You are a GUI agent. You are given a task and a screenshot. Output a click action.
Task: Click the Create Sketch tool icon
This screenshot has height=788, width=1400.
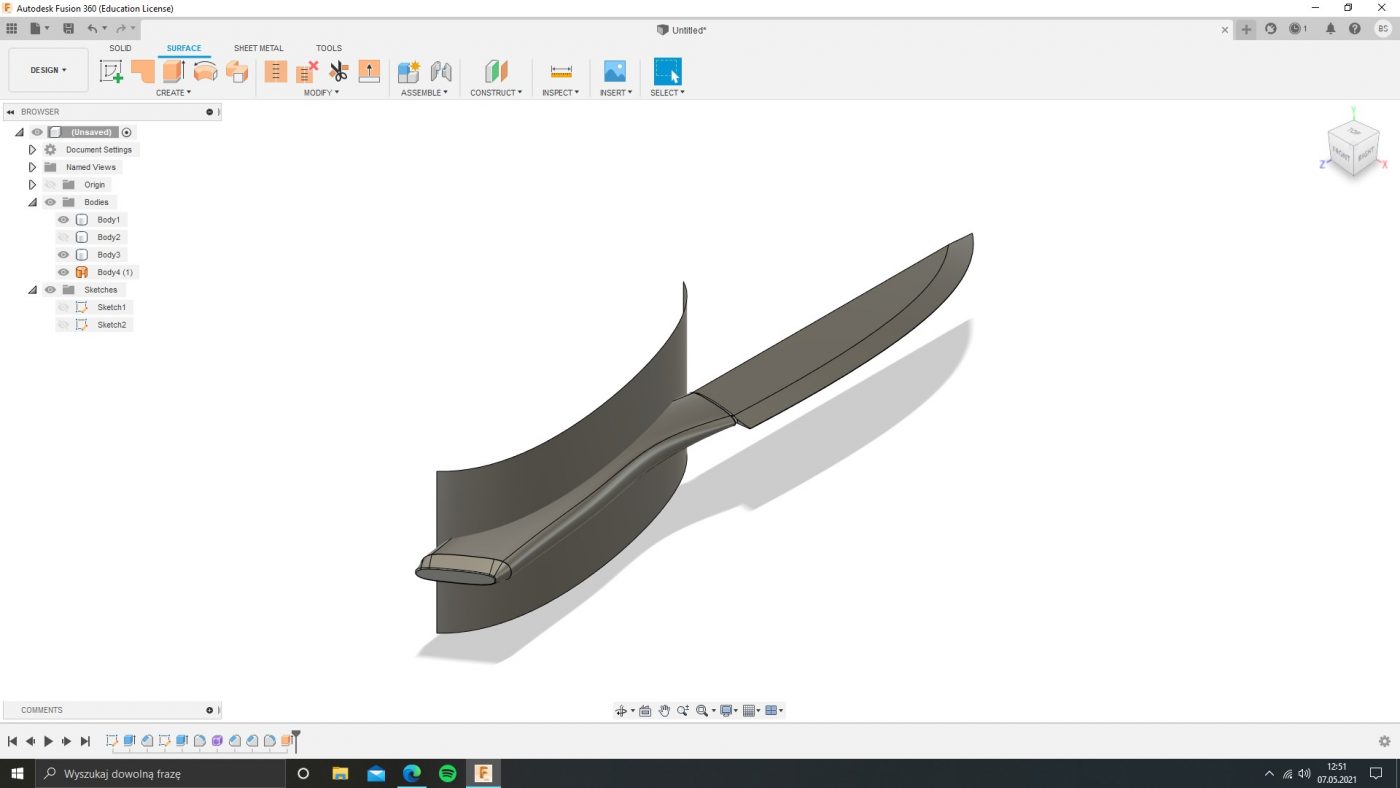[x=111, y=72]
